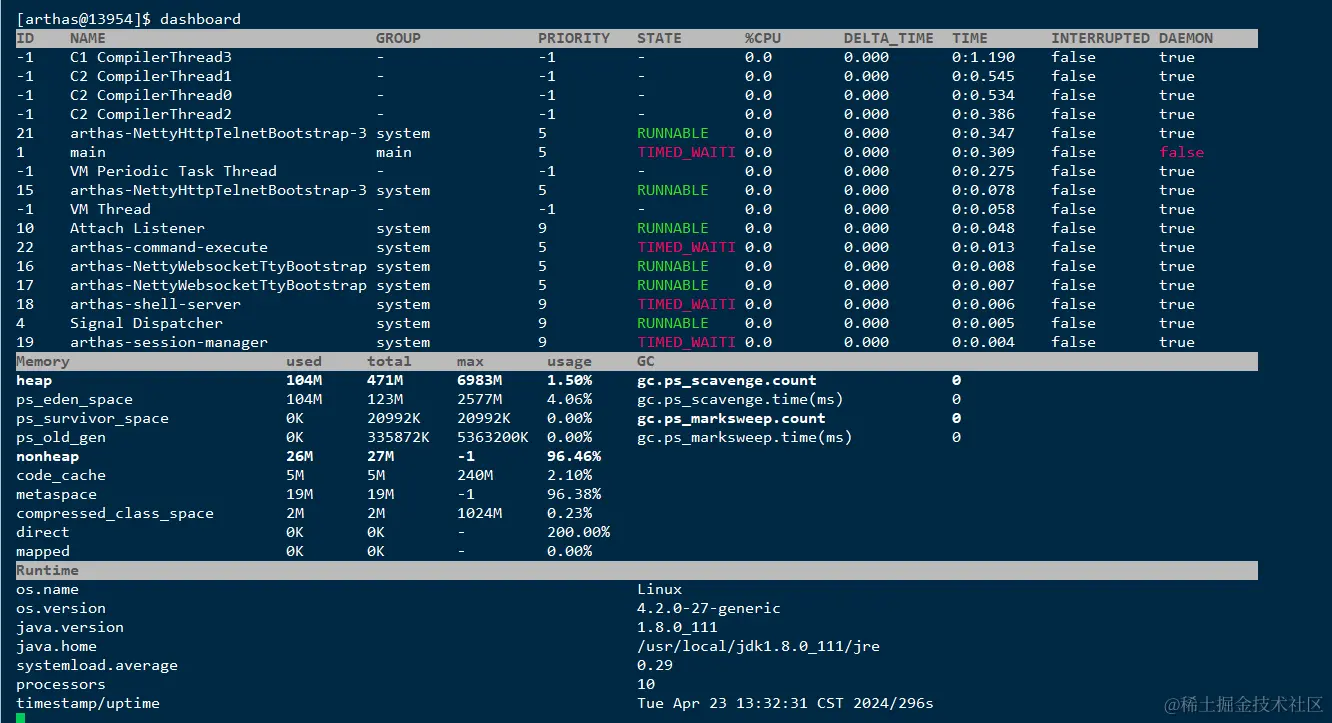Click "gc.ps_marksweep.time(ms)" label
This screenshot has height=723, width=1332.
745,437
